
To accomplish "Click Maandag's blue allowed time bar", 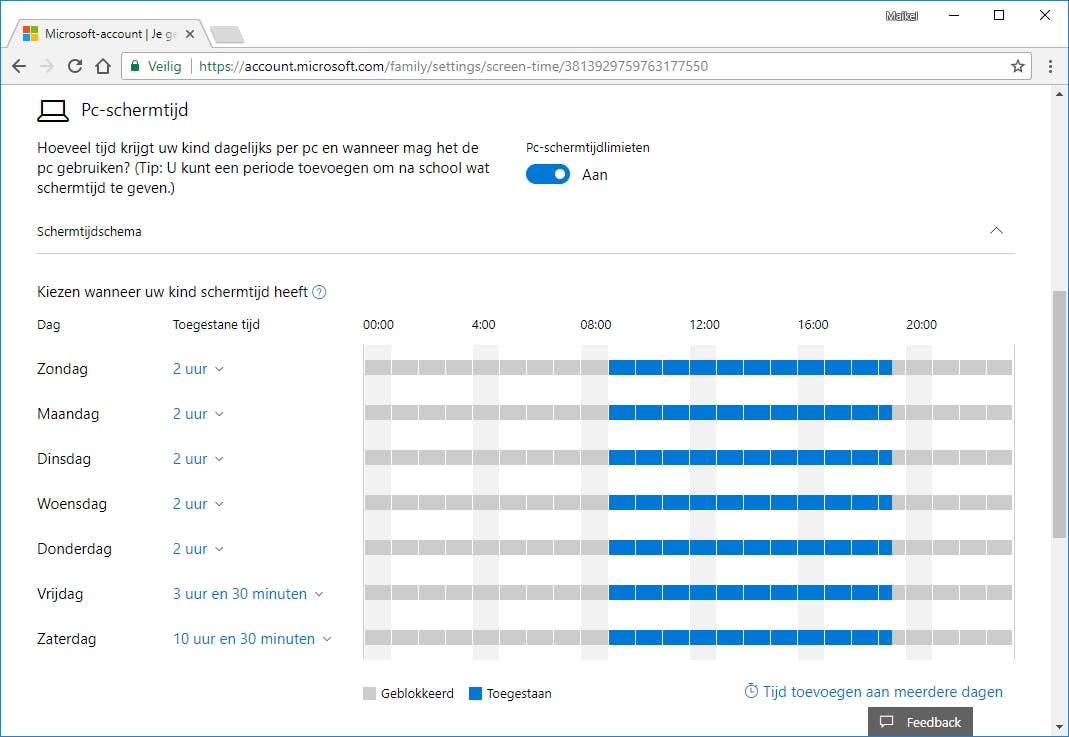I will pos(750,413).
